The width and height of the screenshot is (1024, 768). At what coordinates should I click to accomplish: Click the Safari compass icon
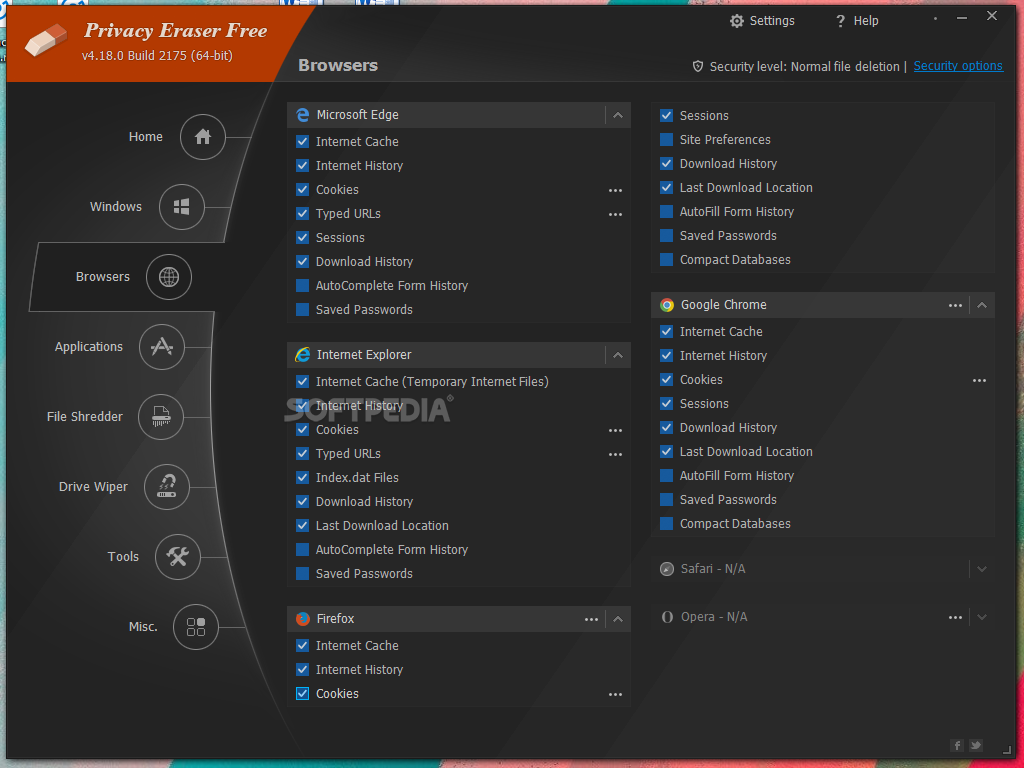[x=667, y=569]
